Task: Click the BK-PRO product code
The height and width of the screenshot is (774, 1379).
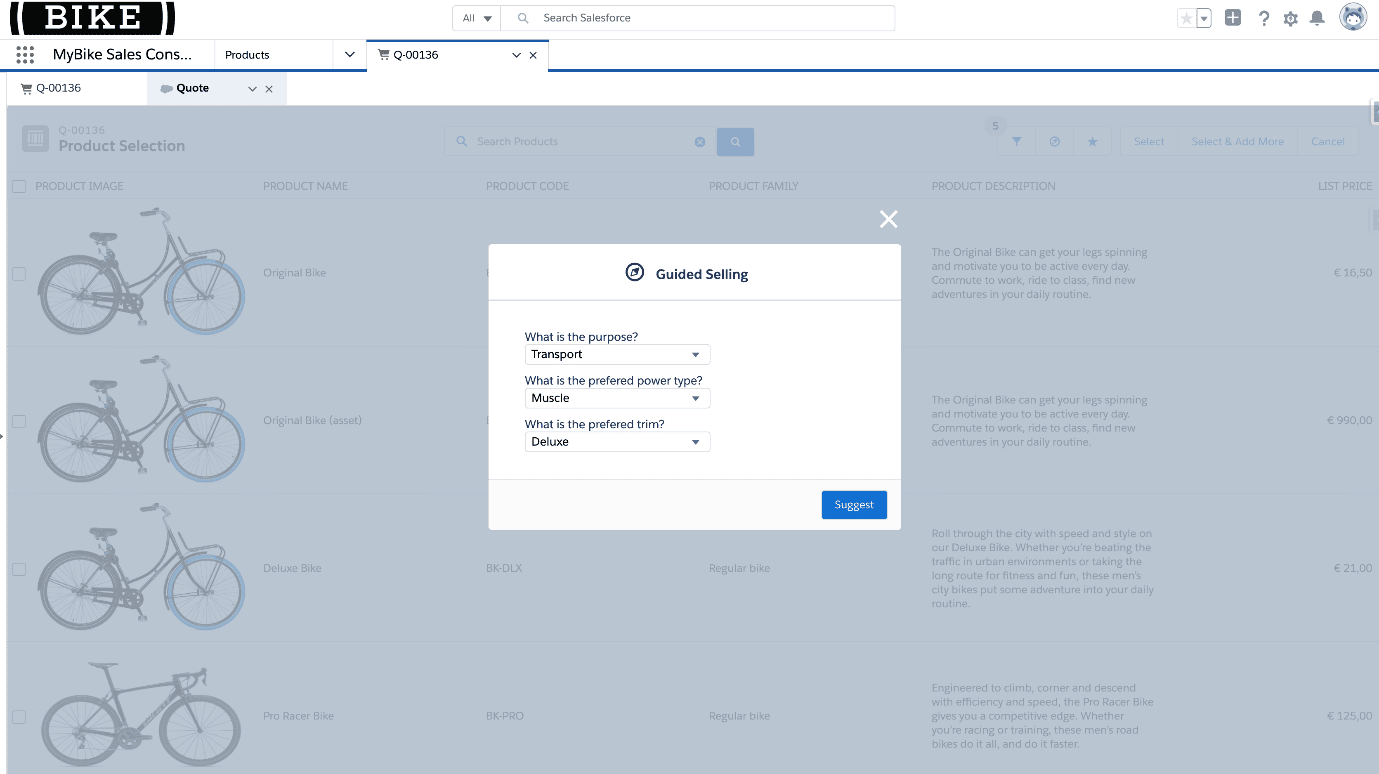Action: (505, 716)
